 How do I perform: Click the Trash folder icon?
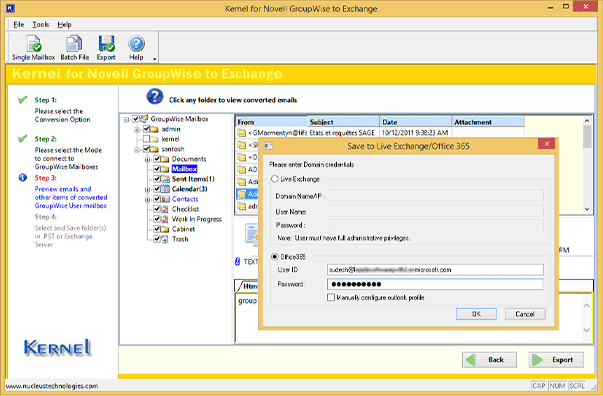point(165,239)
